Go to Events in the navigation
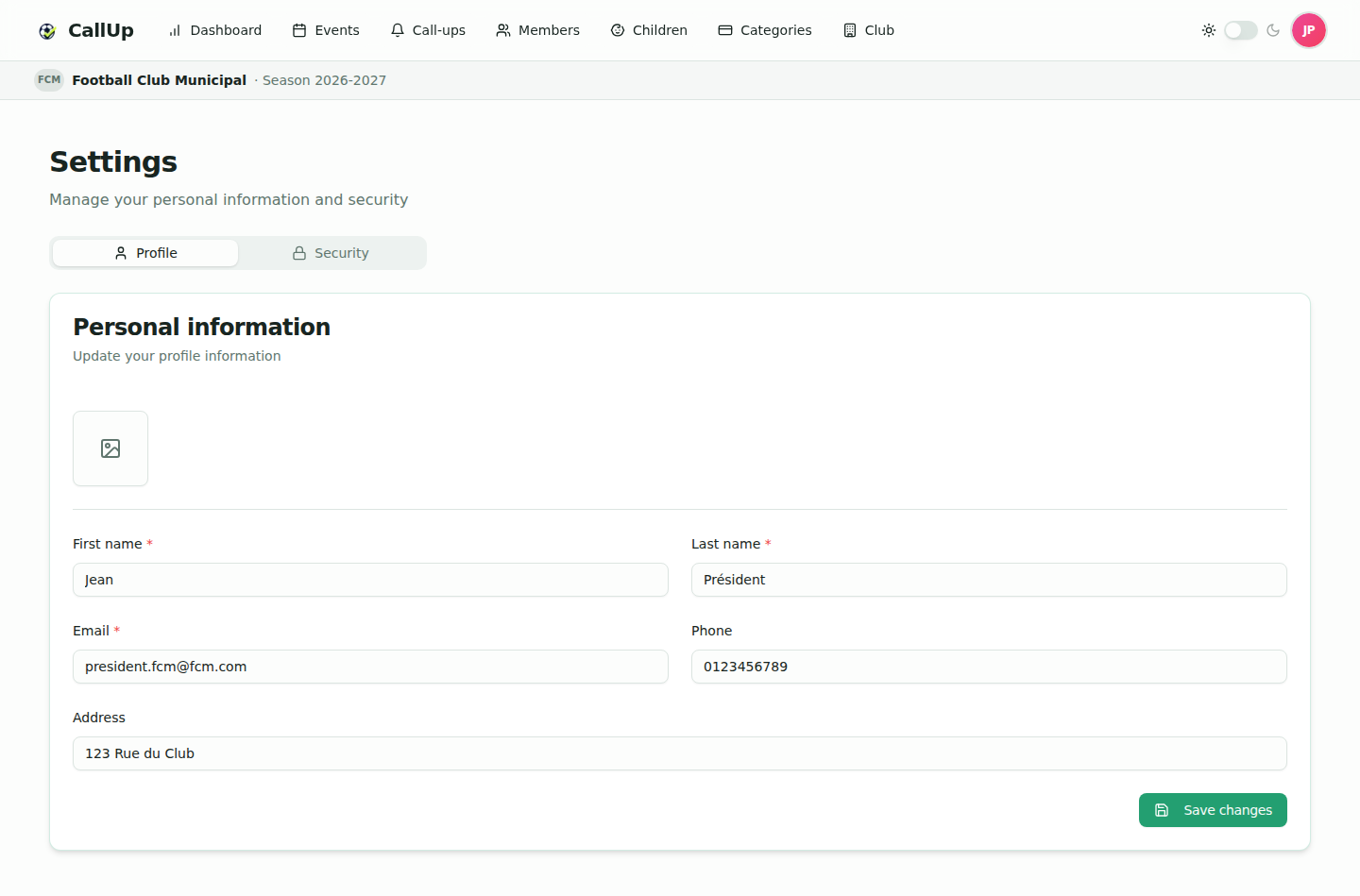 326,30
